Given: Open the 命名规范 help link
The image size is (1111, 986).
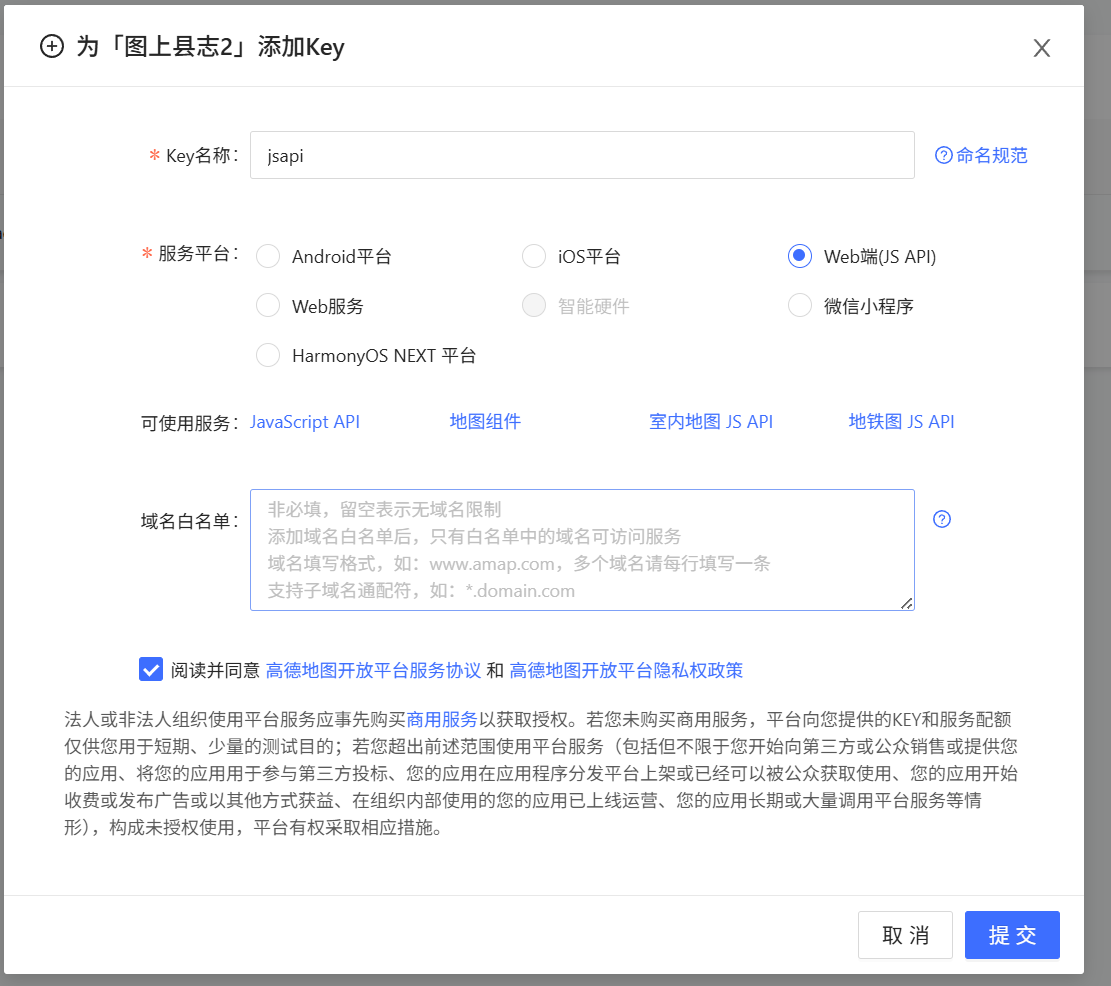Looking at the screenshot, I should pyautogui.click(x=981, y=155).
